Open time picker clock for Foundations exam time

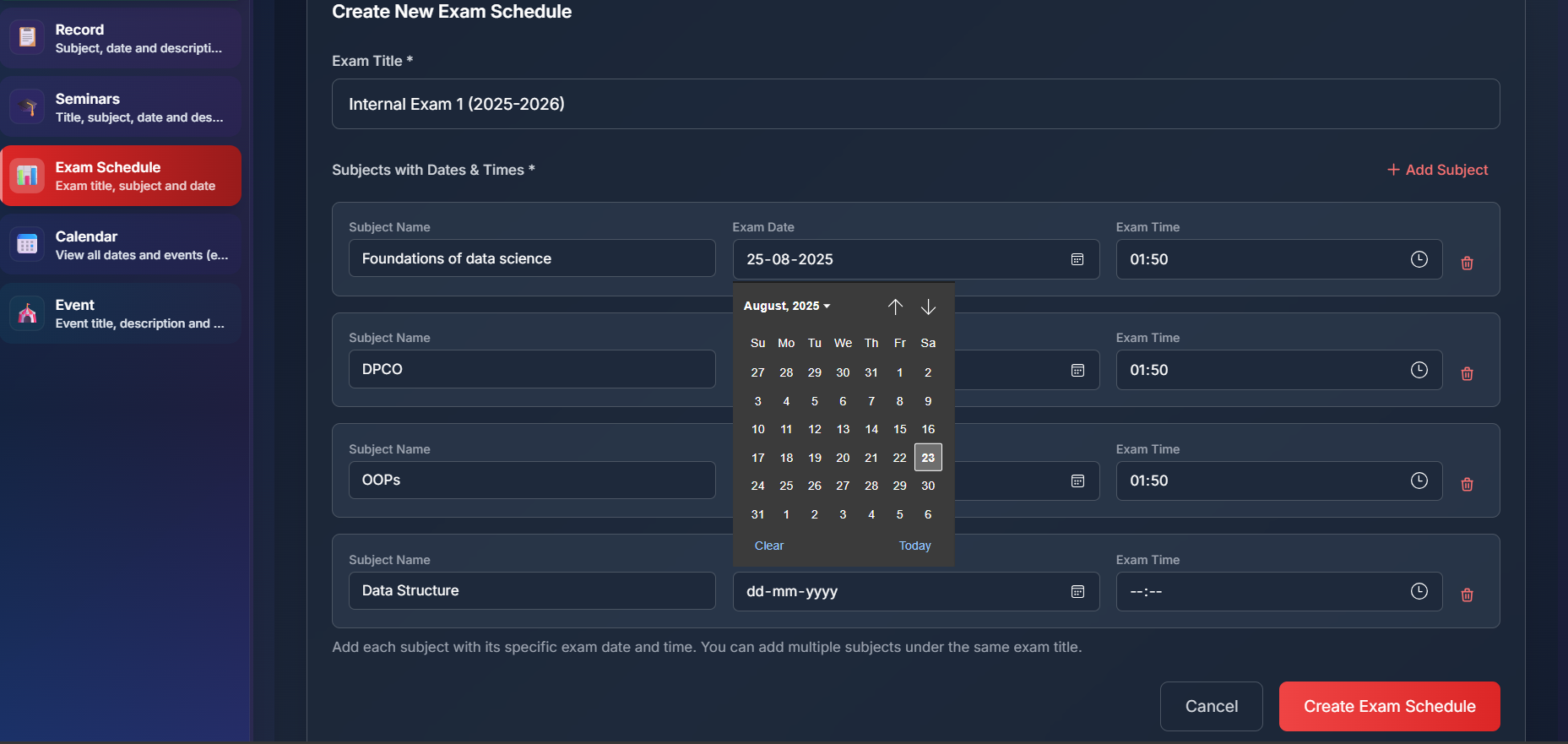pos(1419,259)
